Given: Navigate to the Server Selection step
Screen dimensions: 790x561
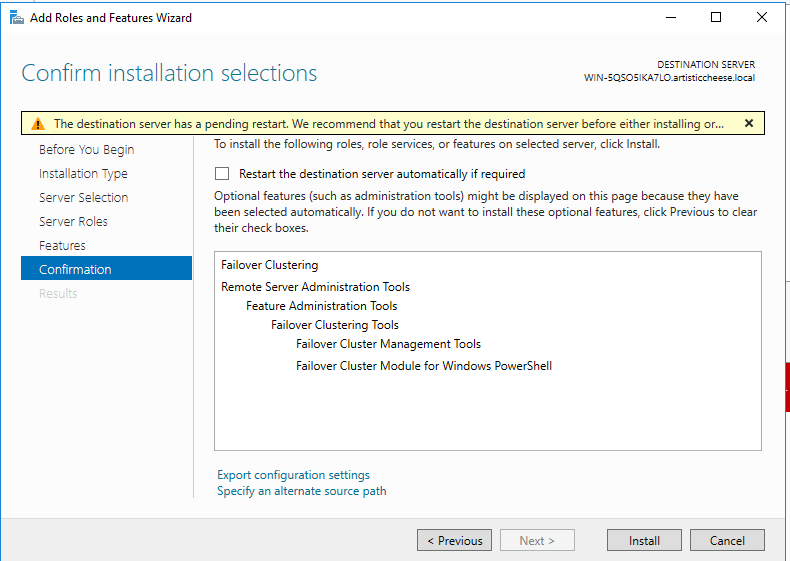Looking at the screenshot, I should click(x=83, y=198).
